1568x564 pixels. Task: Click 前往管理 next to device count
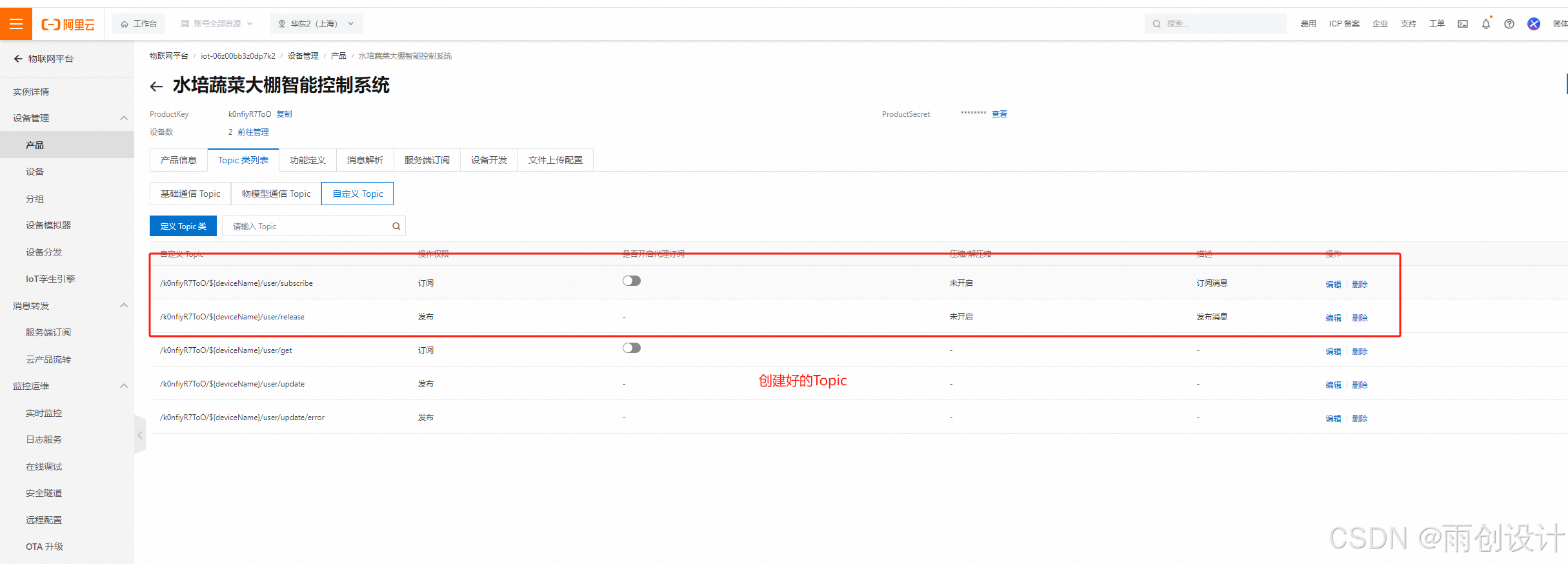[x=253, y=132]
